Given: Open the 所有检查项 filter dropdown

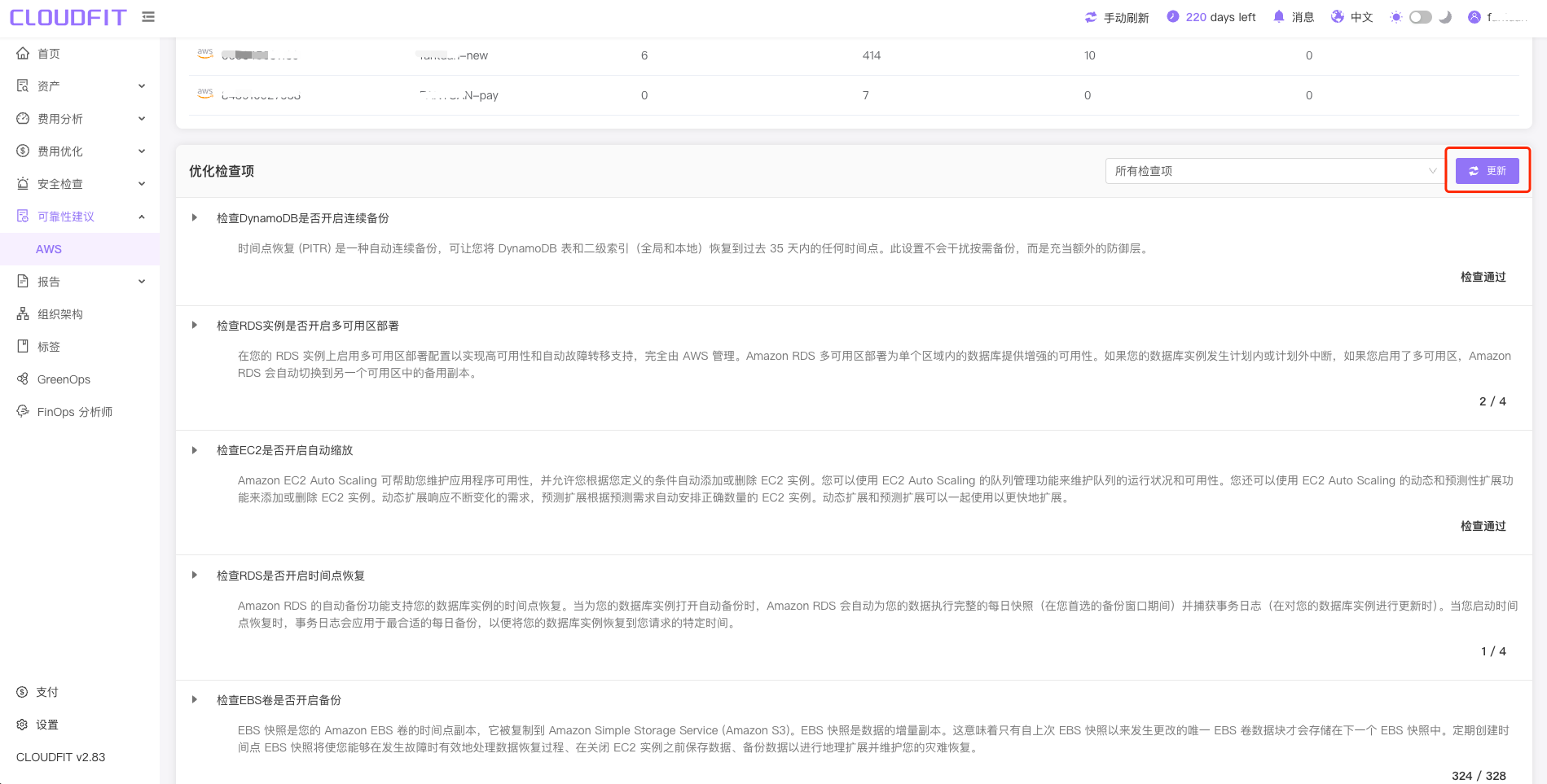Looking at the screenshot, I should (1274, 171).
